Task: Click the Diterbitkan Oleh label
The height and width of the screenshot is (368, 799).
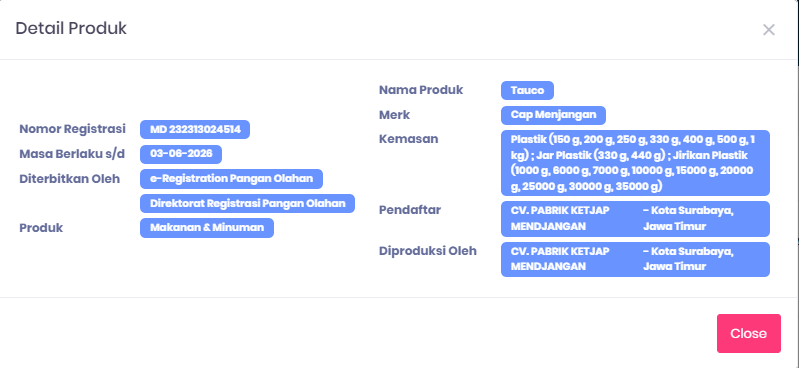Action: 70,179
